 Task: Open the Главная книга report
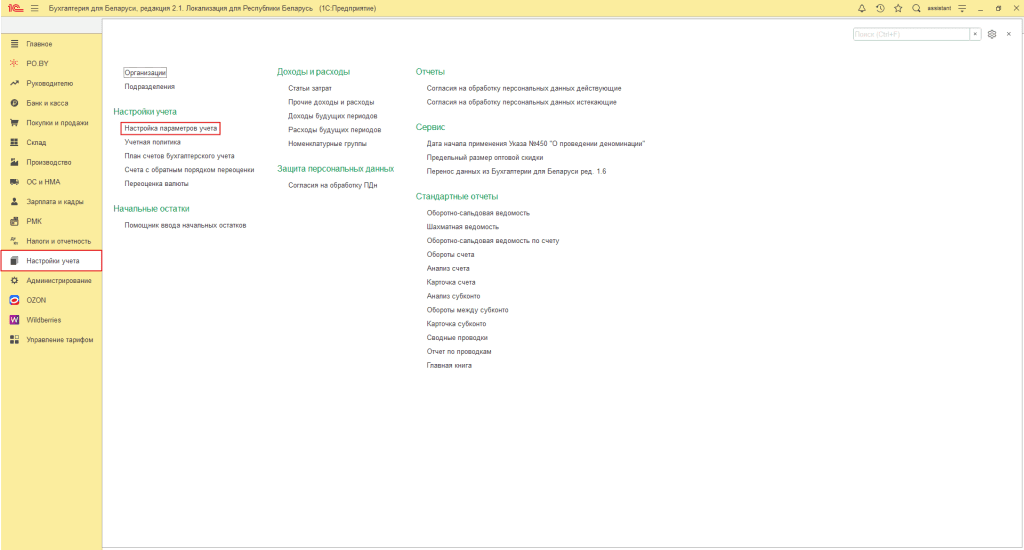coord(449,366)
